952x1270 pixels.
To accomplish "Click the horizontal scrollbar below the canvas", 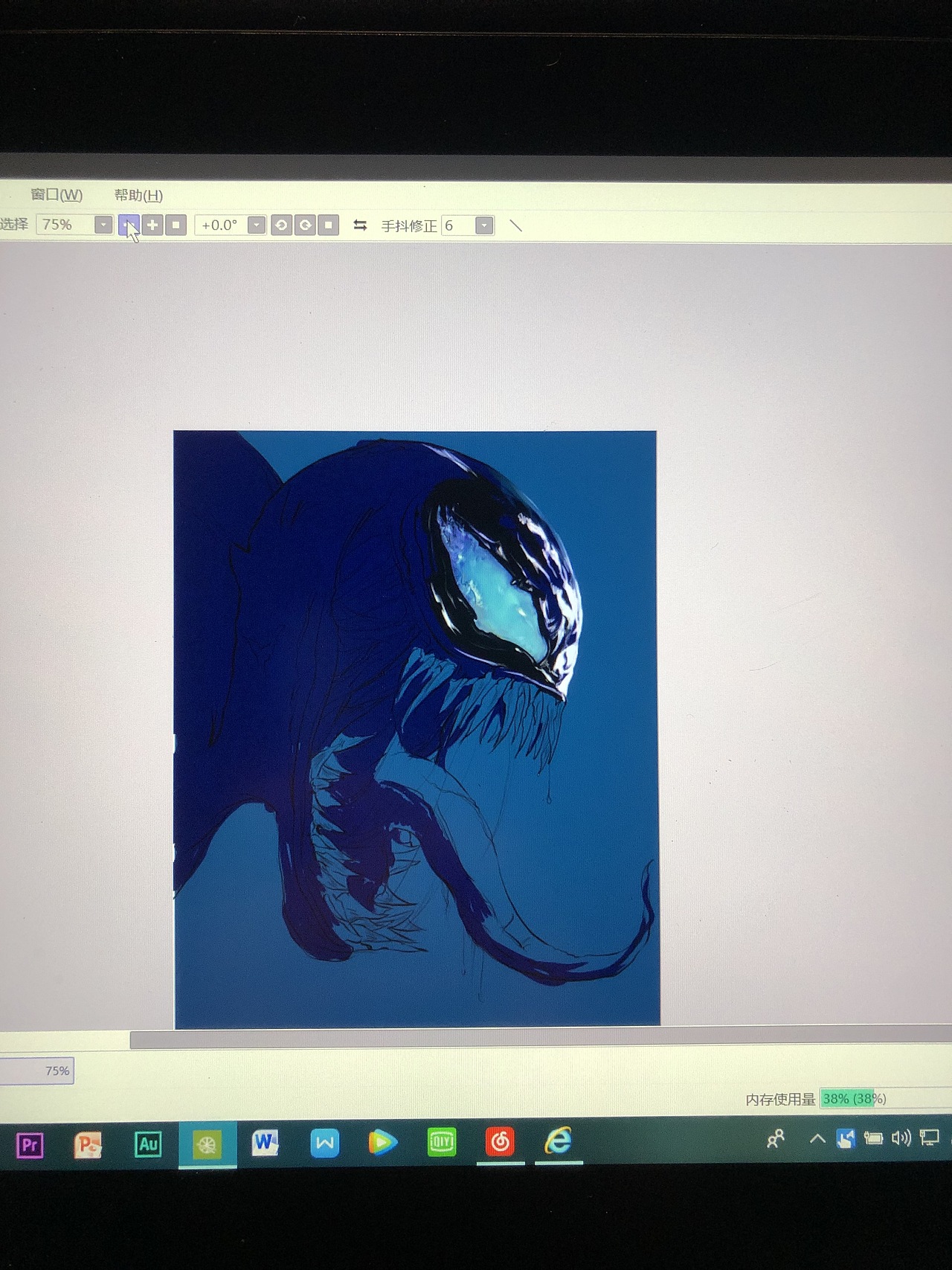I will 541,1039.
